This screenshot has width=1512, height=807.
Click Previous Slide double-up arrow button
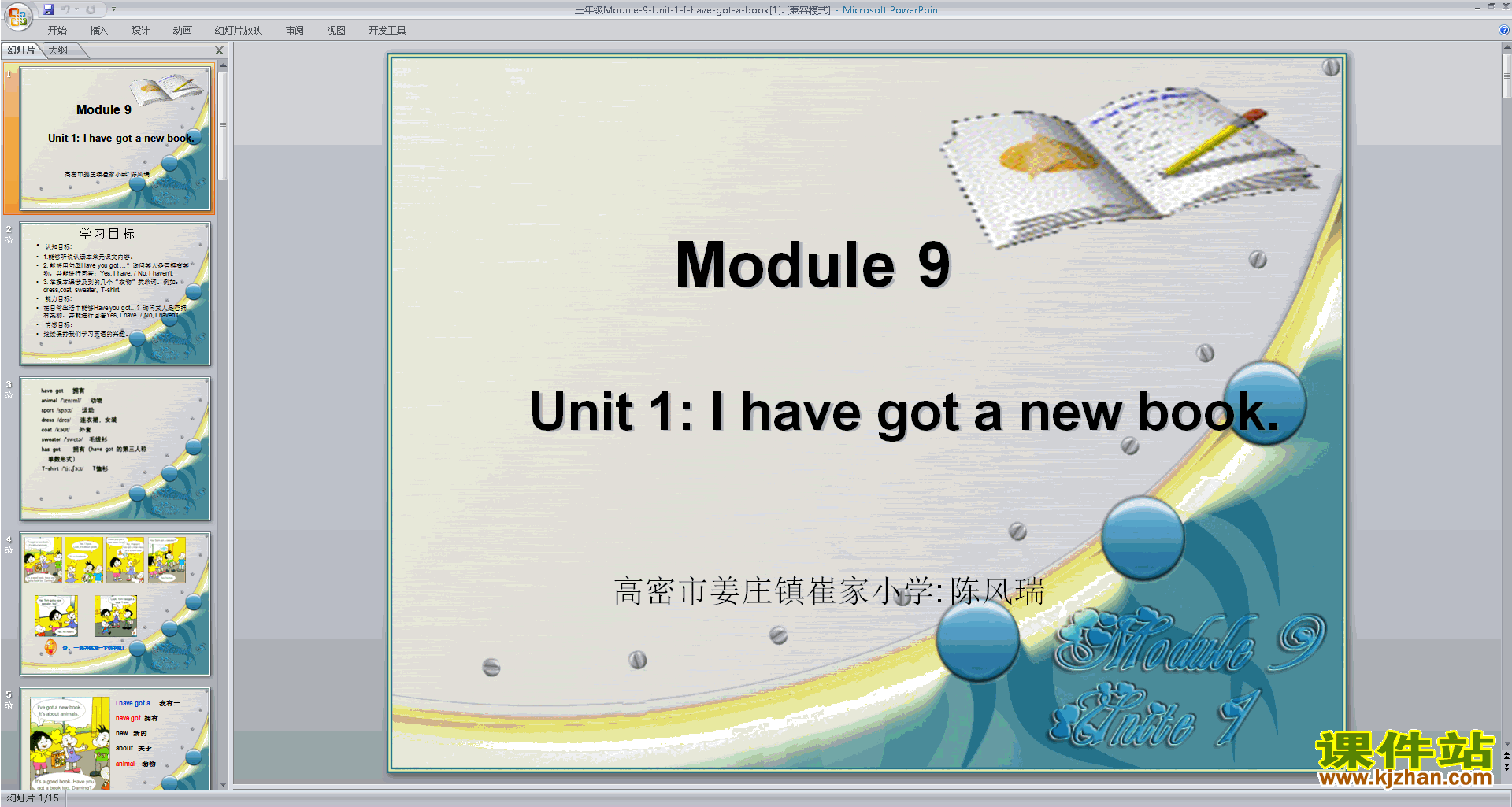coord(1506,756)
